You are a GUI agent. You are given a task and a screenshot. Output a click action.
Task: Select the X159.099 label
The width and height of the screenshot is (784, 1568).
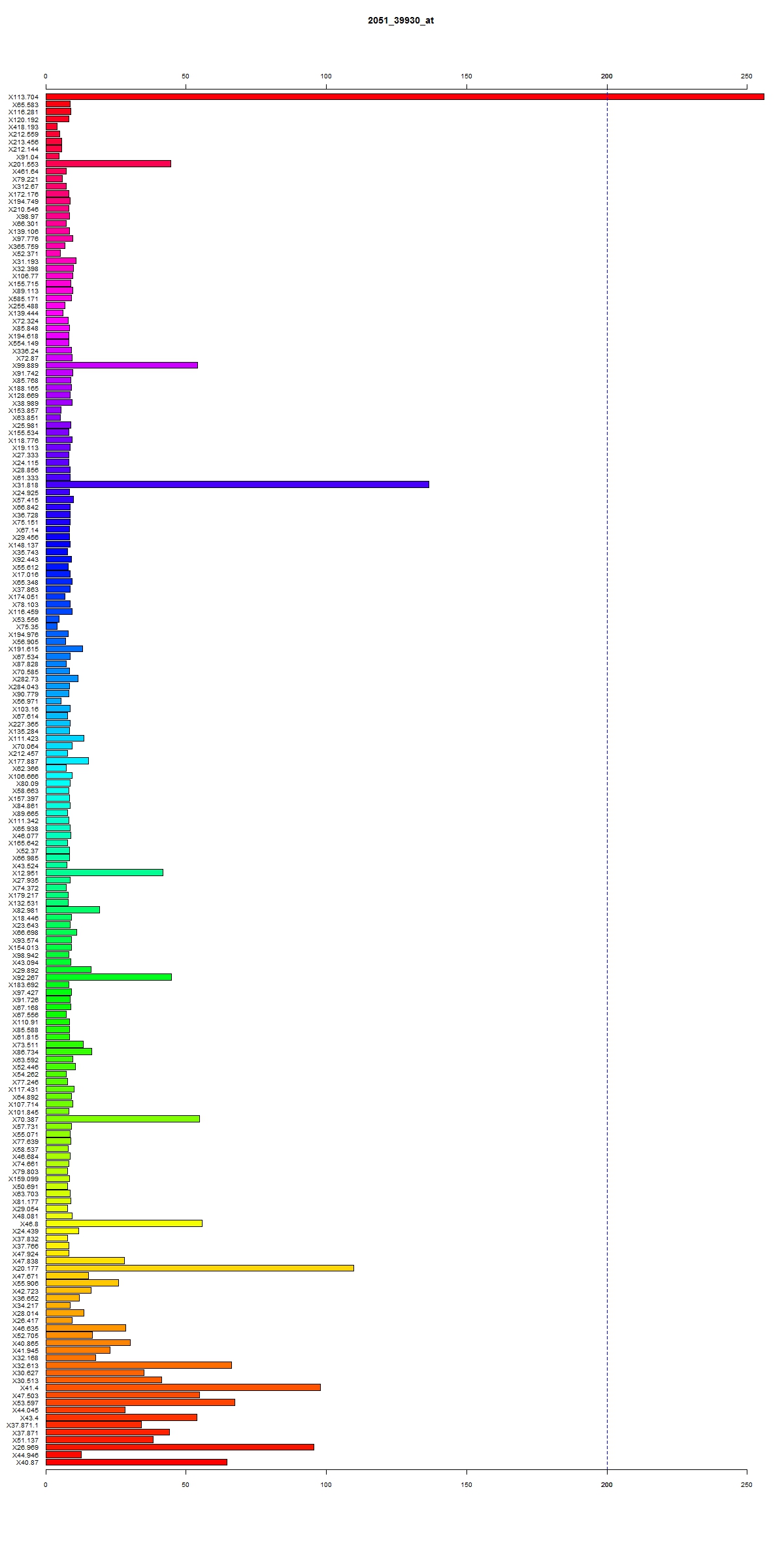tap(24, 1179)
